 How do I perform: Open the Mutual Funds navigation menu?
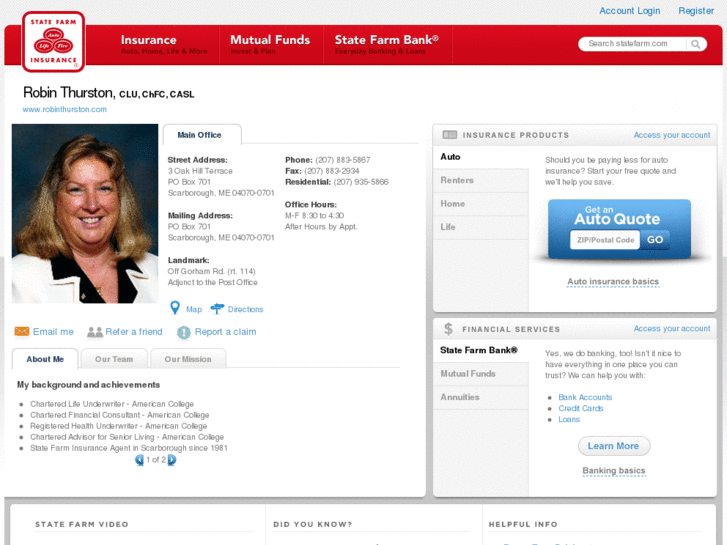point(270,45)
